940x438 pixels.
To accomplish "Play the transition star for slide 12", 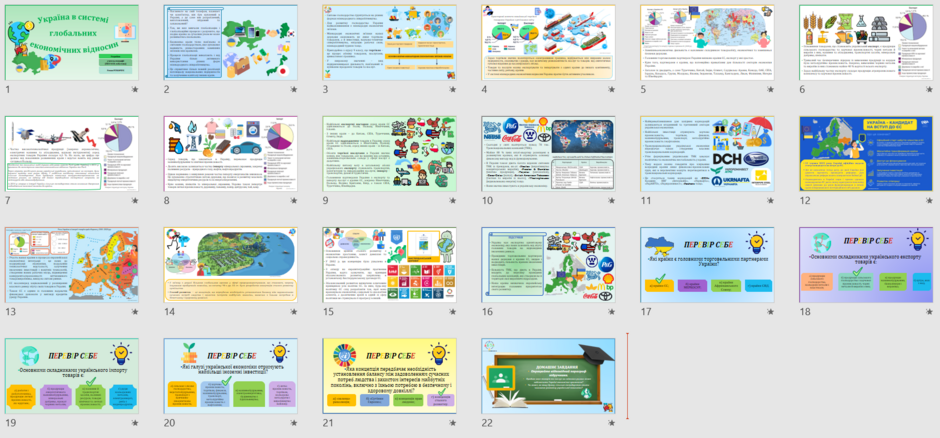I will pos(929,201).
